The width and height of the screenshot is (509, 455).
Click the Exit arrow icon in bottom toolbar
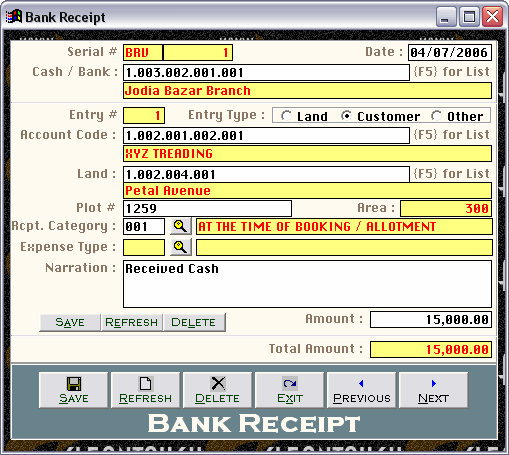(x=290, y=384)
